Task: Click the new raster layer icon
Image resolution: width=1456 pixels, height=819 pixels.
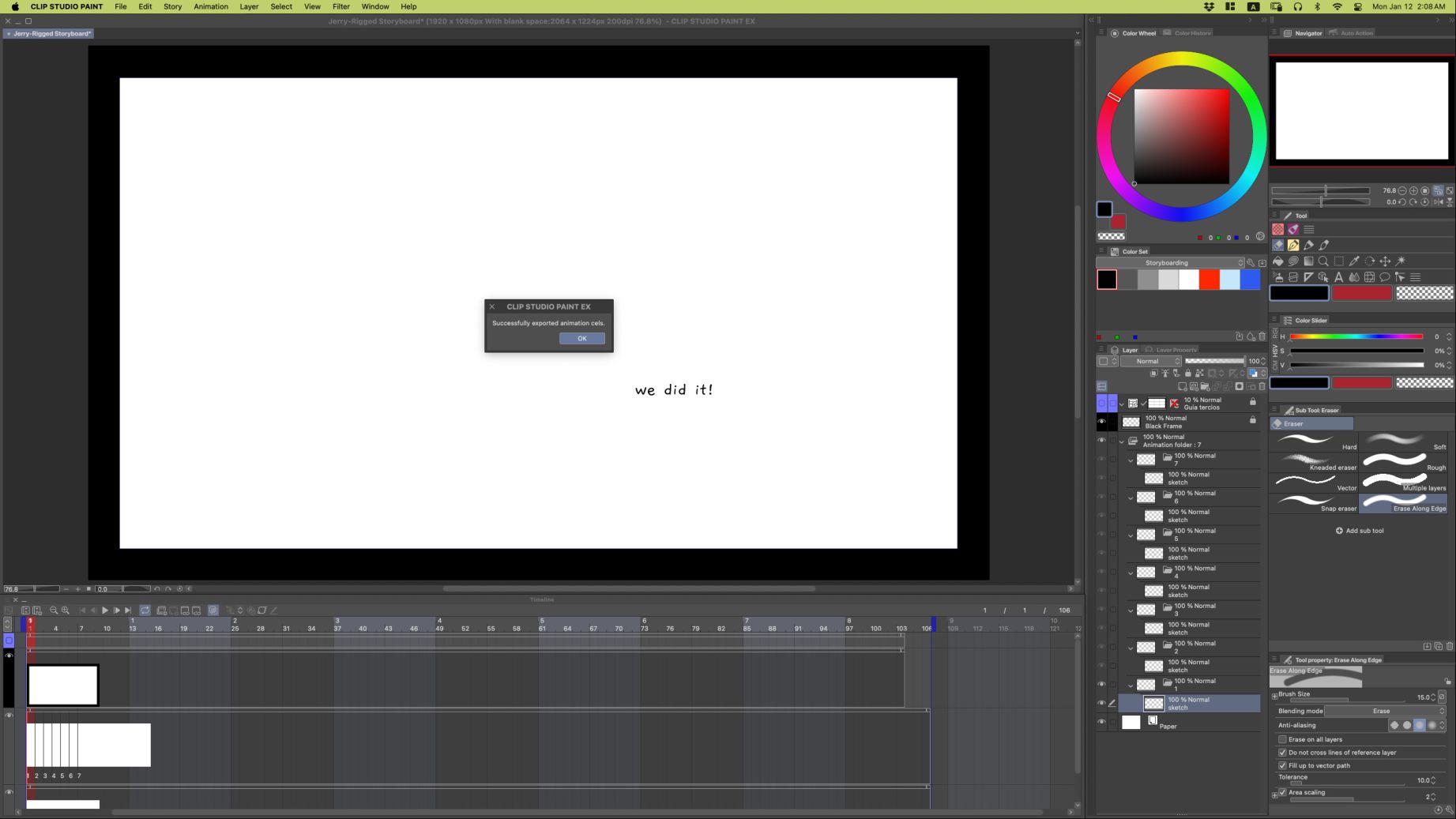Action: [1183, 386]
